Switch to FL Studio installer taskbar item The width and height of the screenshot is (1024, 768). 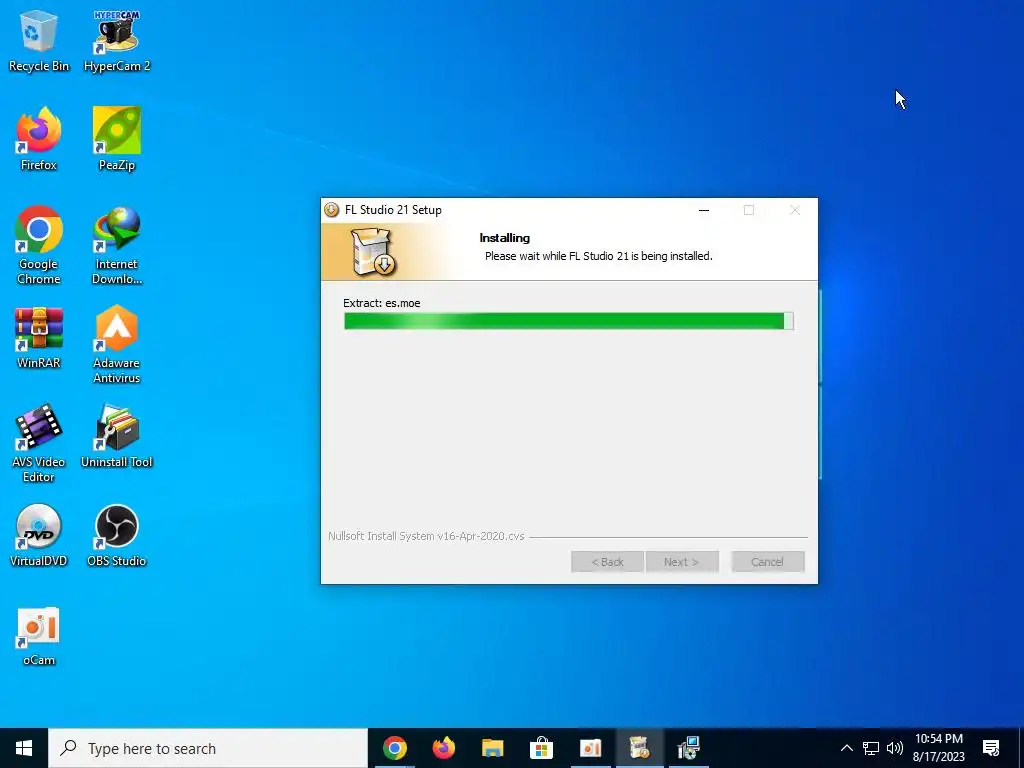pos(639,748)
